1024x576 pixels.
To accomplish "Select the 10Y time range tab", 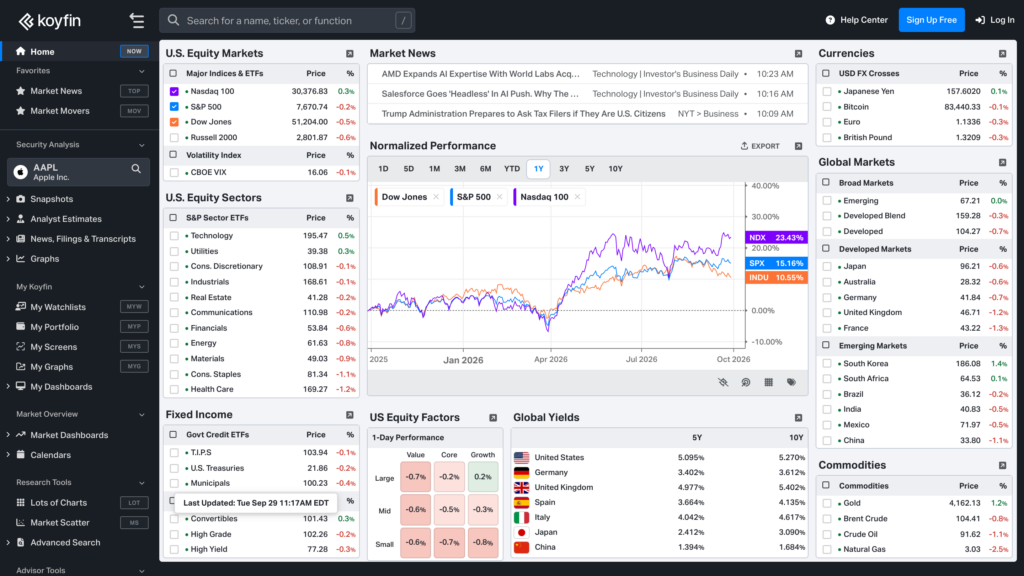I will (x=616, y=169).
